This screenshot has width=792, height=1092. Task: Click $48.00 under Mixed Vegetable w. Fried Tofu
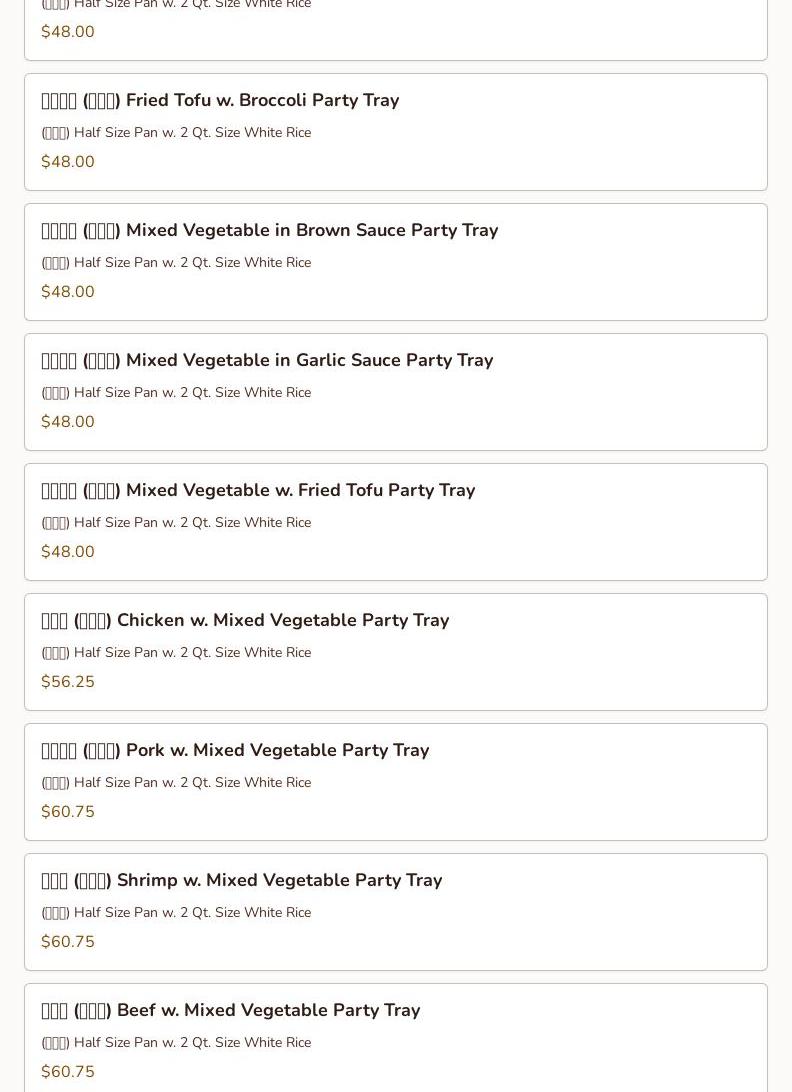[68, 552]
